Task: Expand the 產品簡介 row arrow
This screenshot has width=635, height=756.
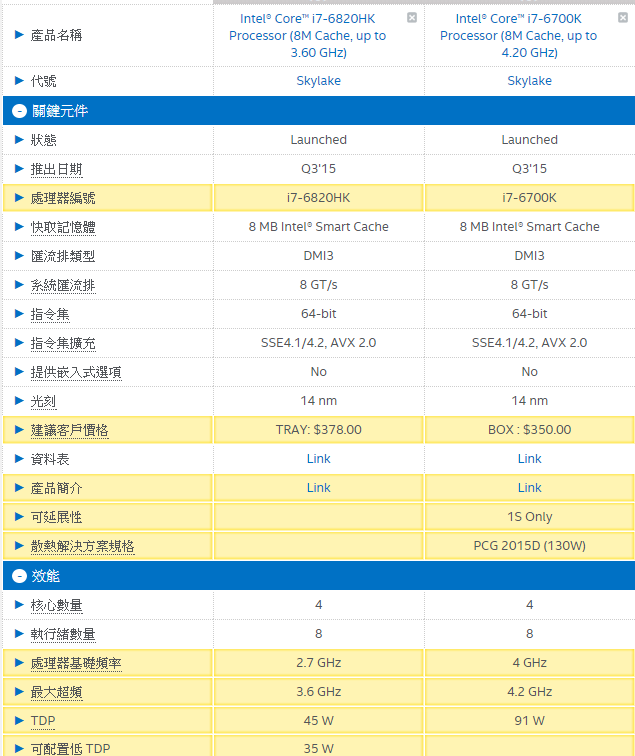Action: pyautogui.click(x=19, y=488)
